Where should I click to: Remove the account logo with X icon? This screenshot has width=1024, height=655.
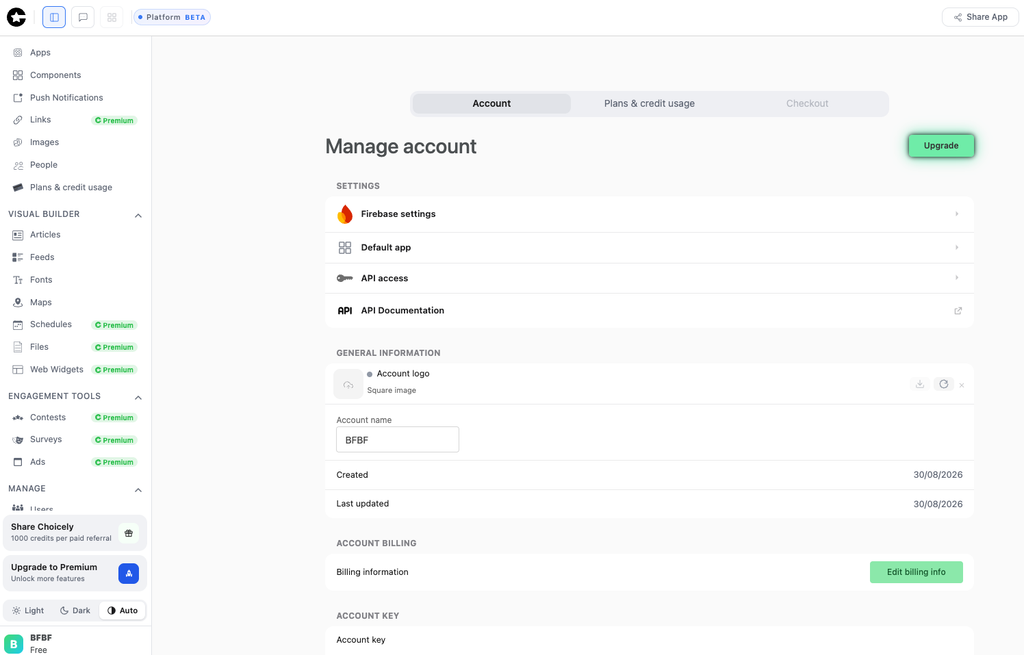click(x=961, y=385)
